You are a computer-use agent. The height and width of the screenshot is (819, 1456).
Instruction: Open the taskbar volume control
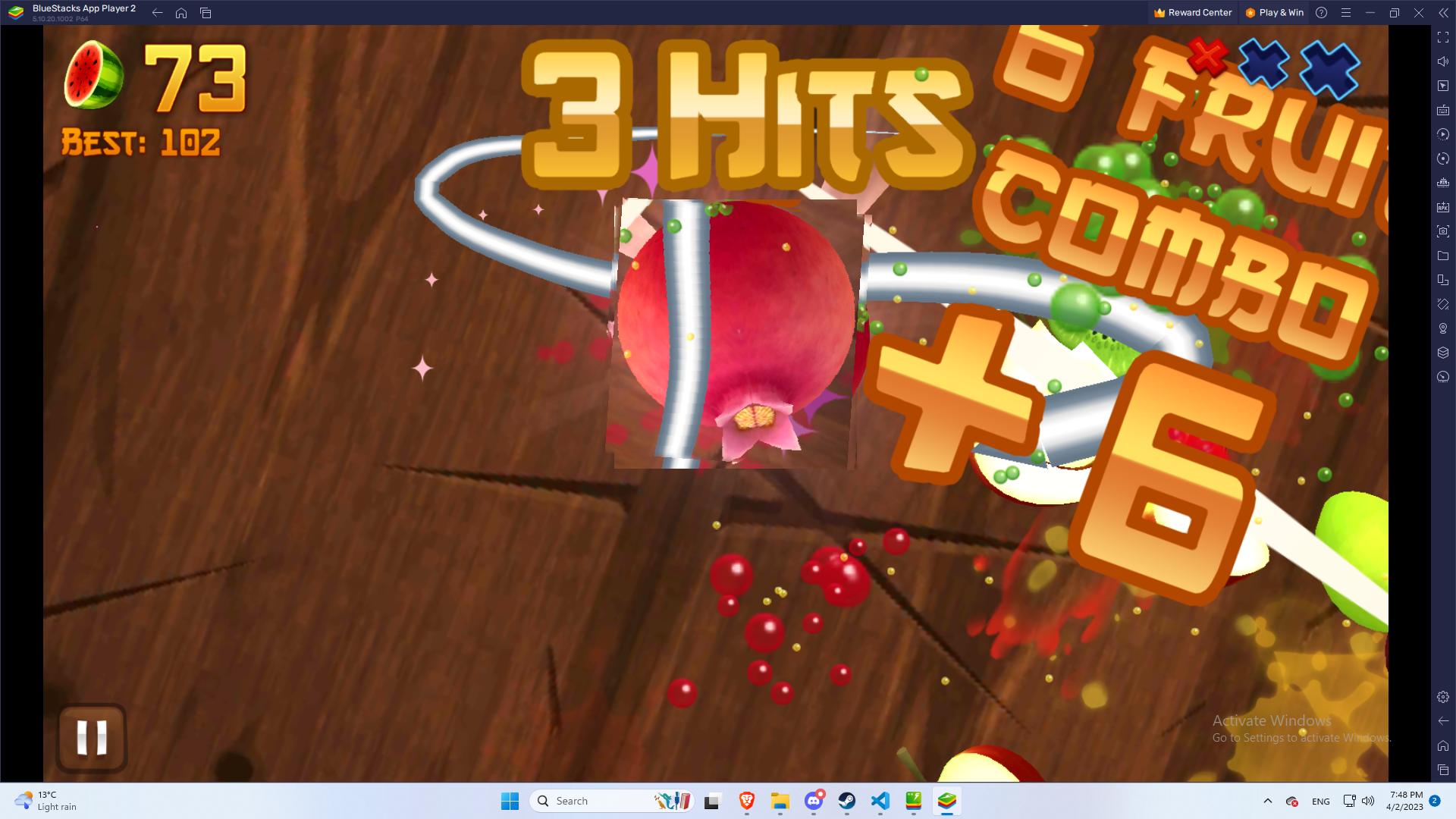[x=1368, y=801]
